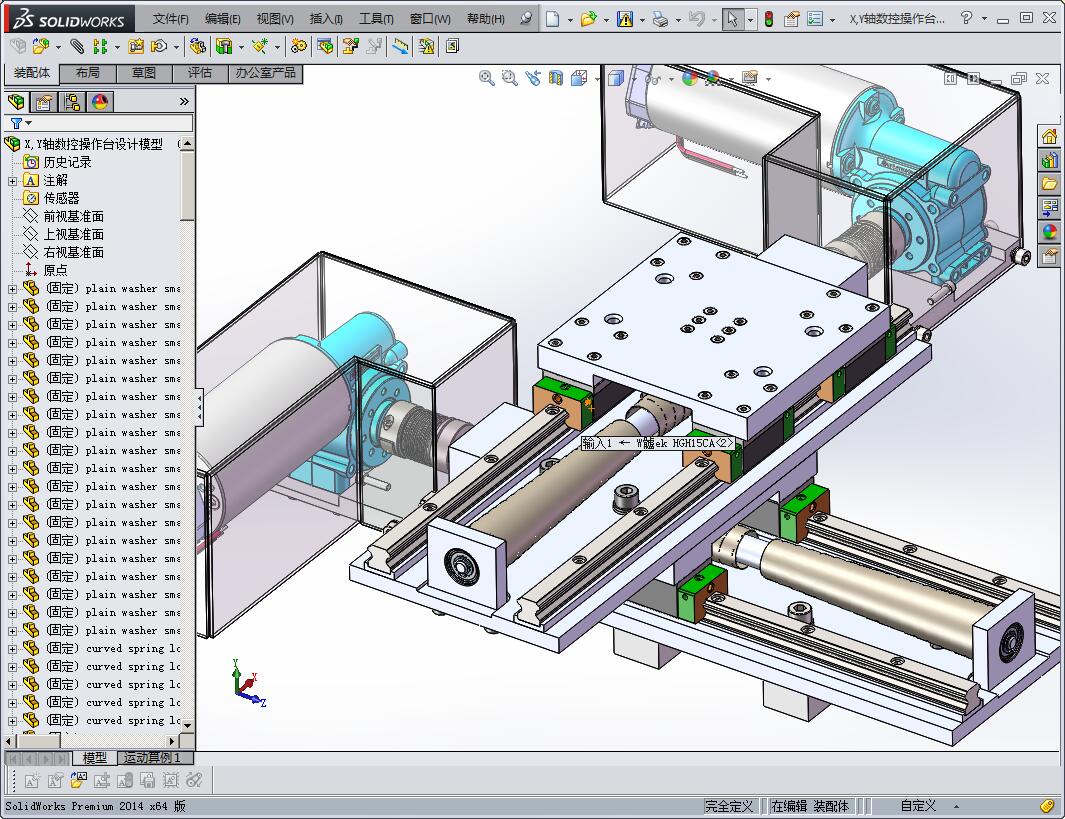Expand the feature tree panel chevron
This screenshot has height=819, width=1065.
pyautogui.click(x=184, y=102)
